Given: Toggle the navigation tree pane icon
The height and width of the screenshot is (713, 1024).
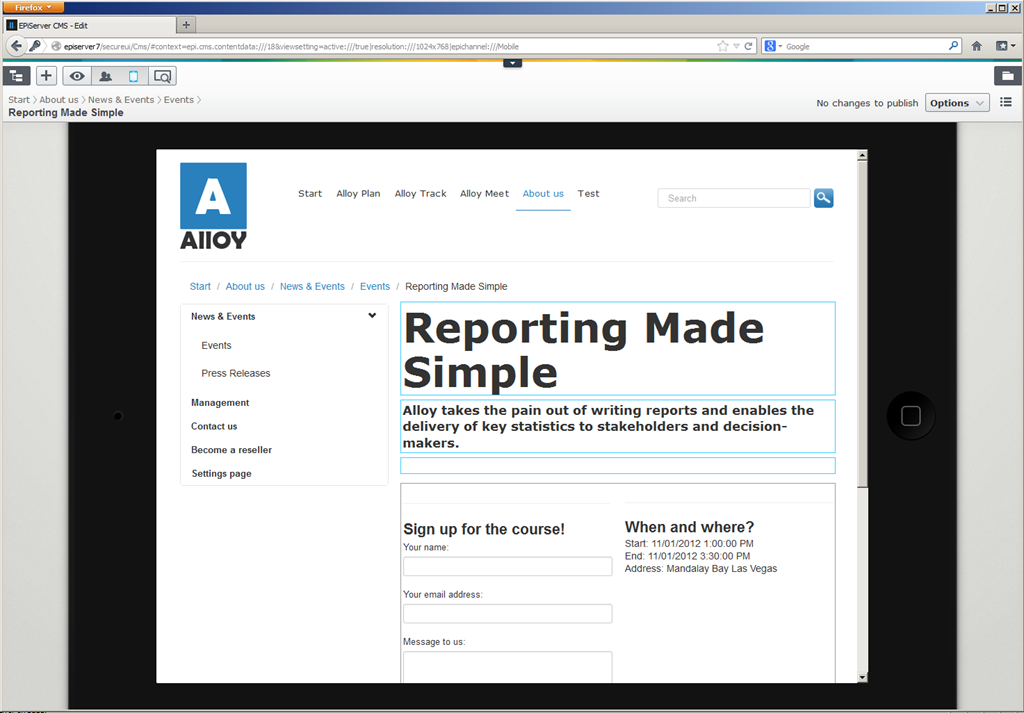Looking at the screenshot, I should (x=17, y=76).
